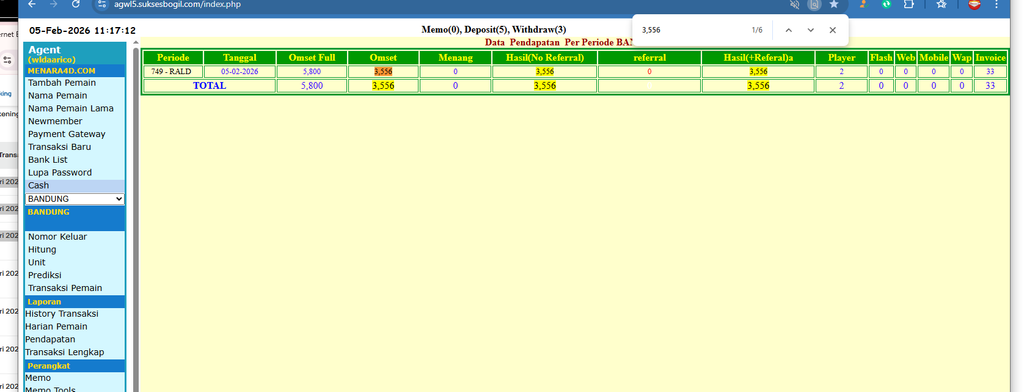Click Player value 2 in RALD row
This screenshot has height=392, width=1024.
coord(841,71)
